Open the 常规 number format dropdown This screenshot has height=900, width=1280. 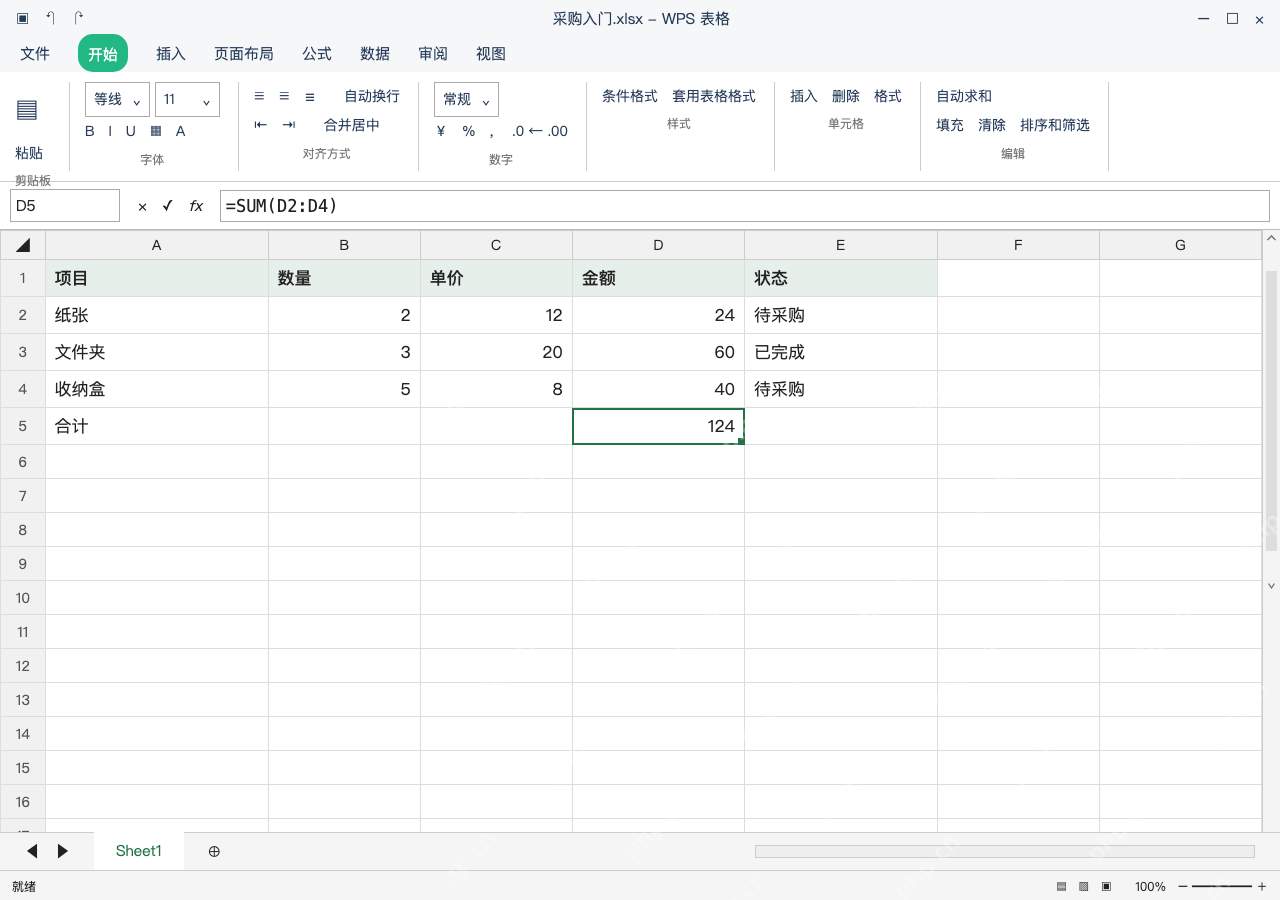click(466, 99)
